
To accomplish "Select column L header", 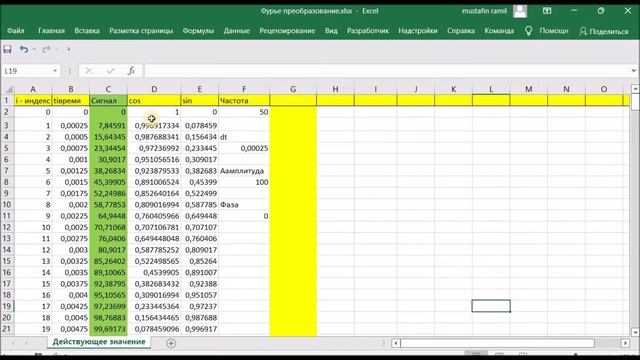I will (x=491, y=89).
